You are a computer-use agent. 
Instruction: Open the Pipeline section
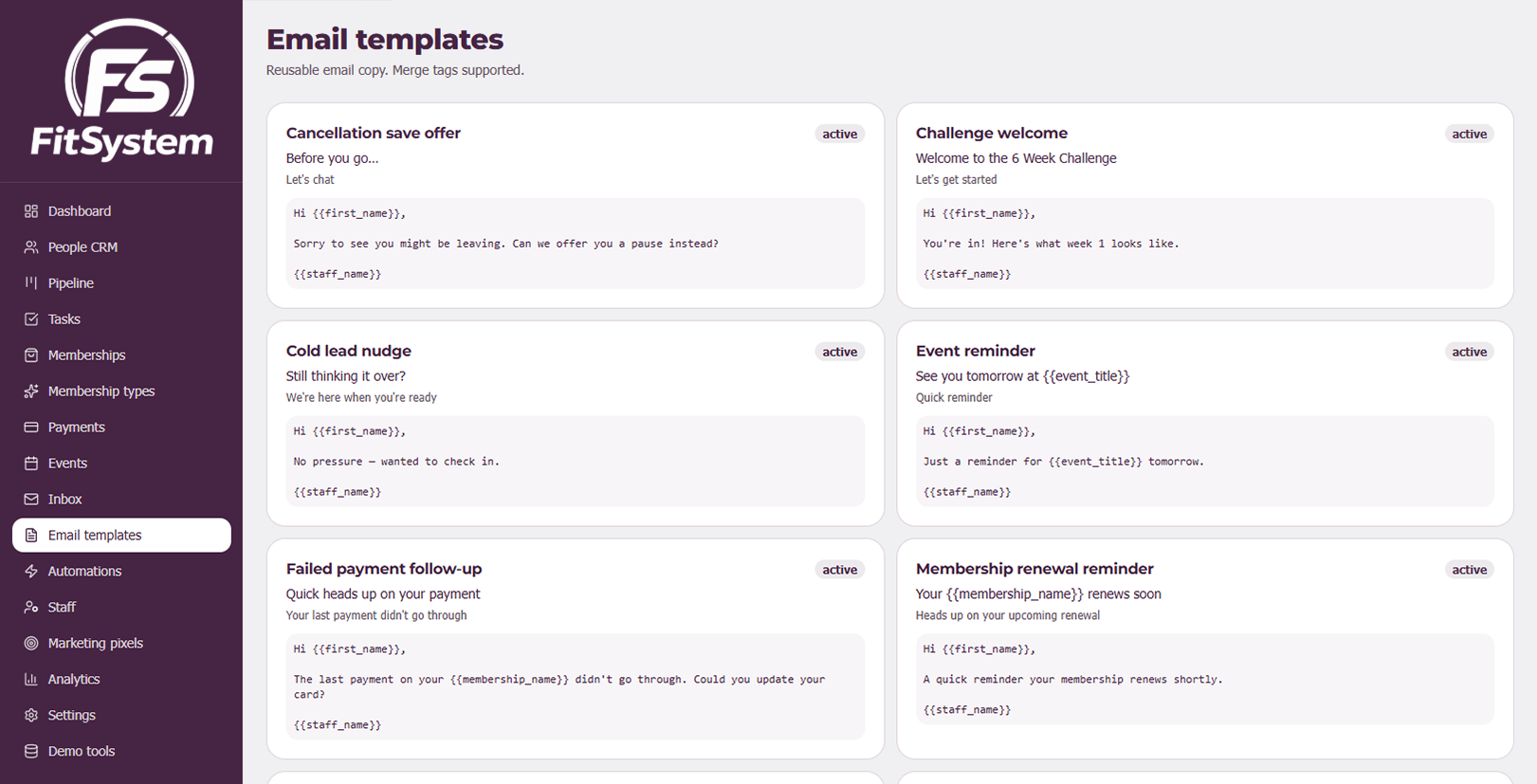tap(121, 283)
